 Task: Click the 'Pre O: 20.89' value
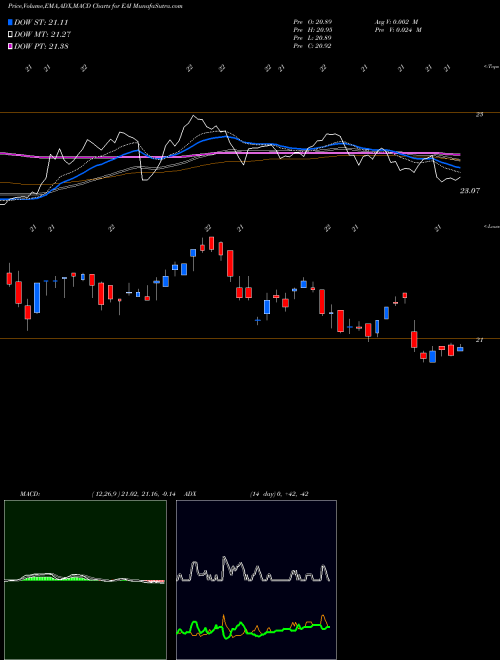point(312,22)
